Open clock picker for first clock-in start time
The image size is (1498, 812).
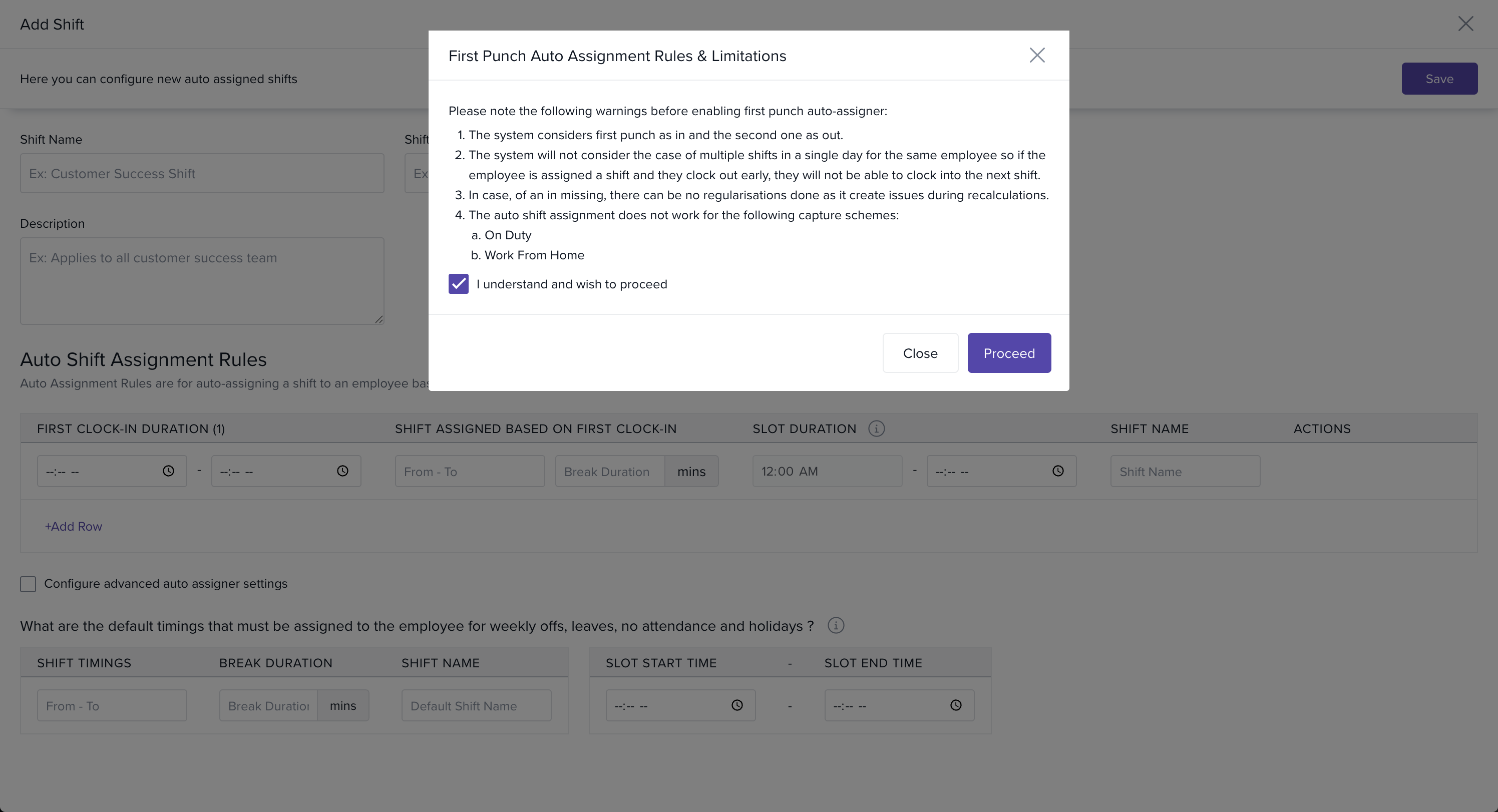coord(169,471)
